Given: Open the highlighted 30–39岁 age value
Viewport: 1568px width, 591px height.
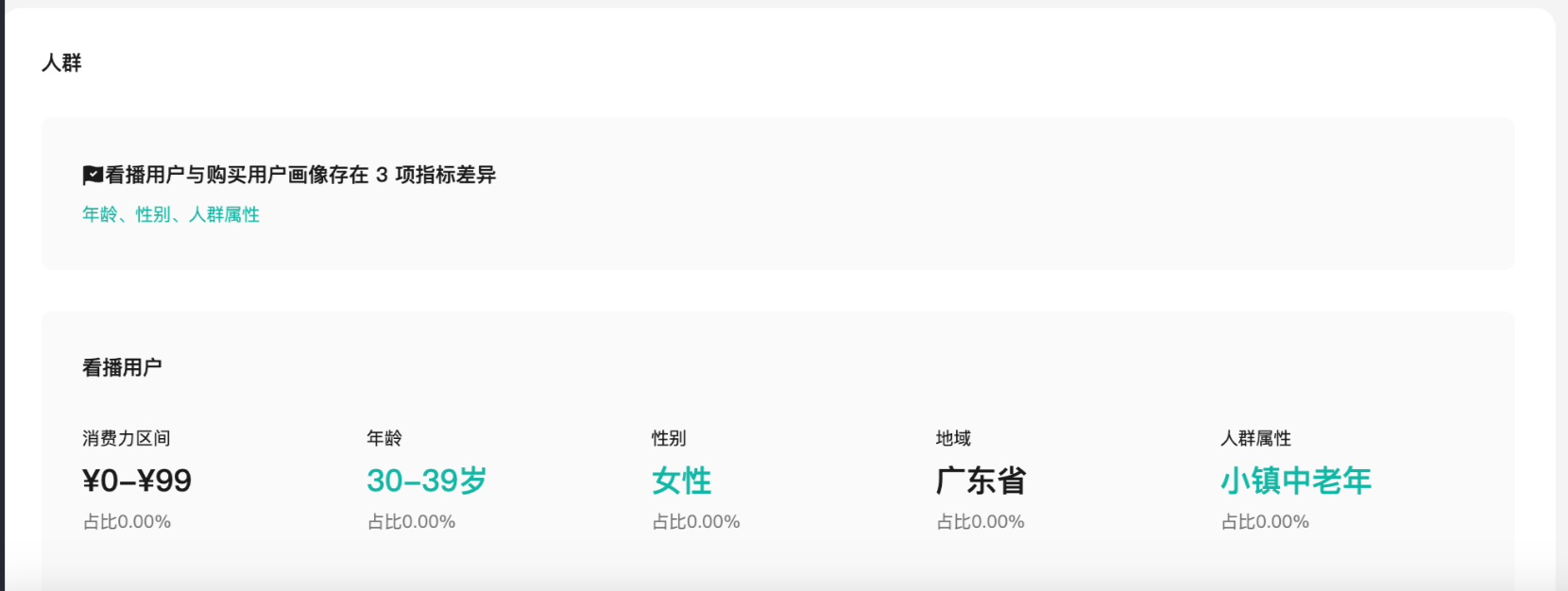Looking at the screenshot, I should (427, 481).
